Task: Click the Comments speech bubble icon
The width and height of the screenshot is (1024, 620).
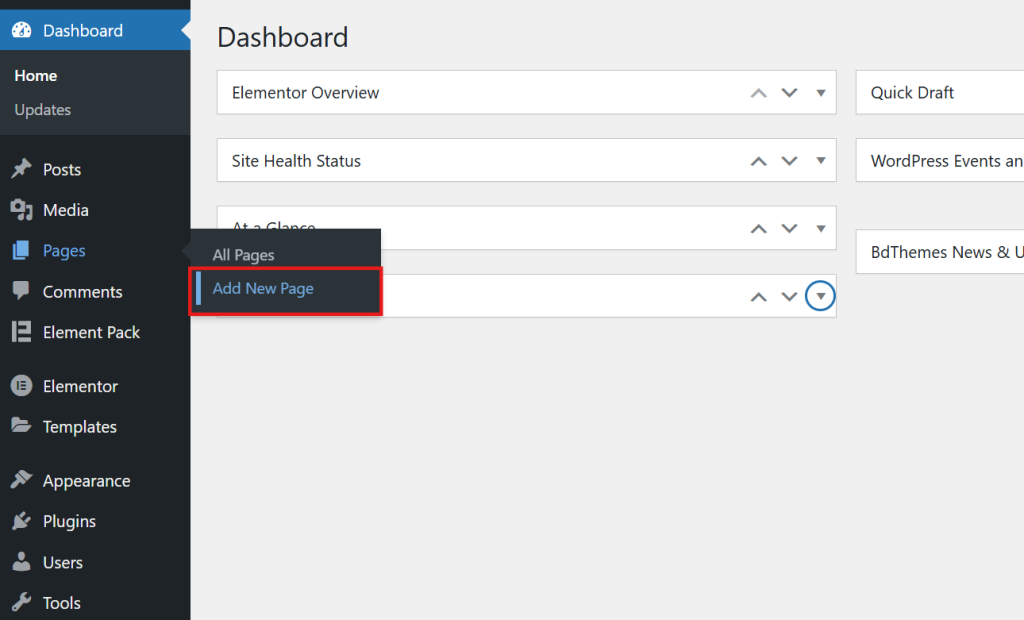Action: [21, 291]
